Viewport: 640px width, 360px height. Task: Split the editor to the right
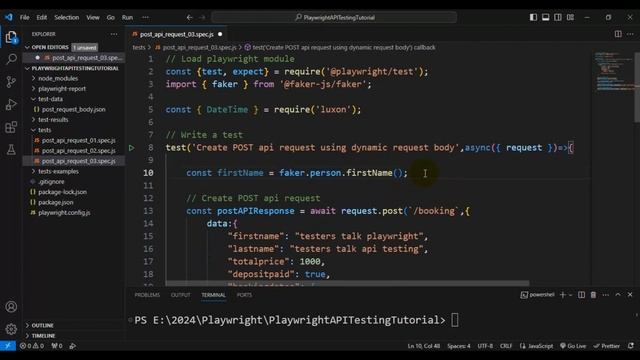pos(618,34)
